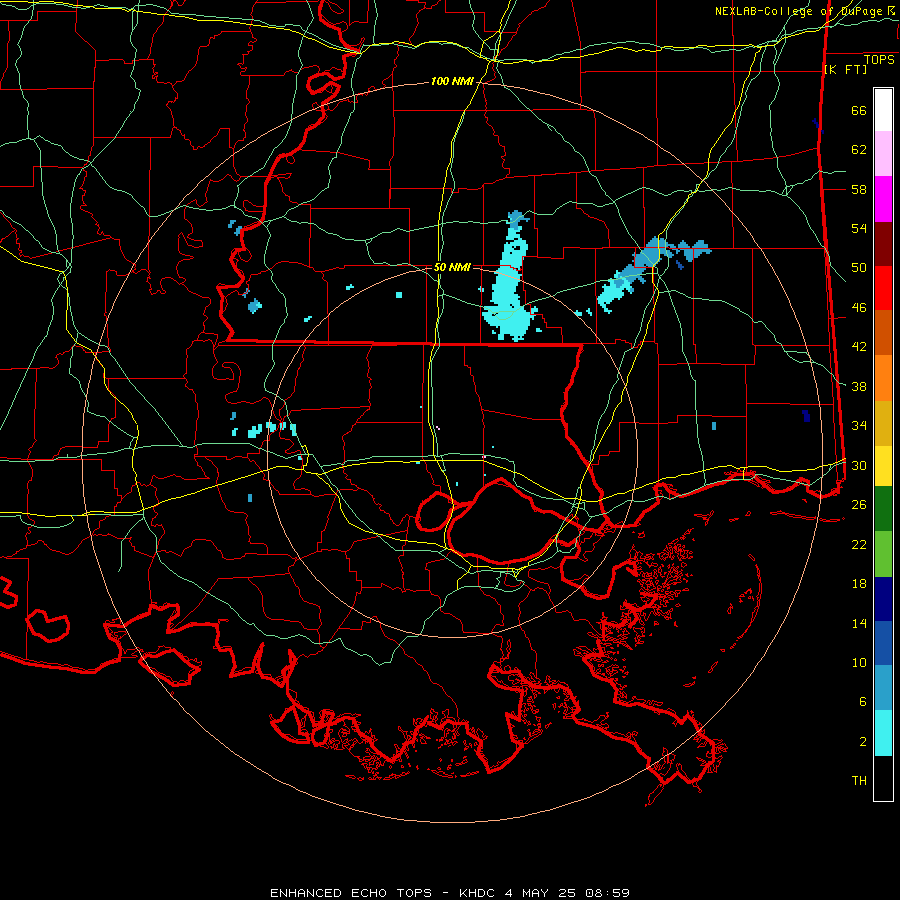The height and width of the screenshot is (900, 900).
Task: Click the '34' legend value label
Action: pos(859,426)
